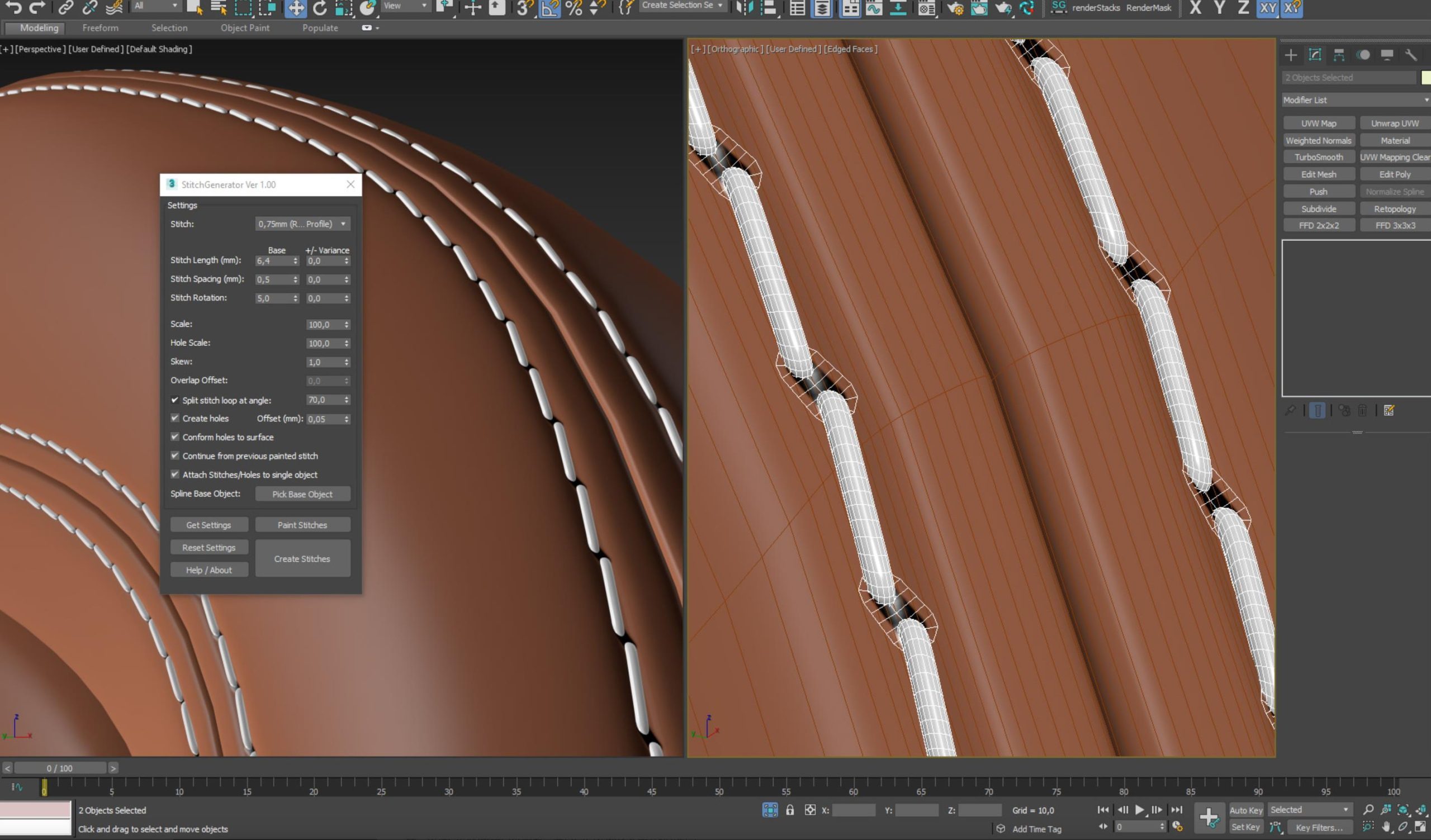This screenshot has height=840, width=1431.
Task: Click the Play Animation button
Action: (1139, 810)
